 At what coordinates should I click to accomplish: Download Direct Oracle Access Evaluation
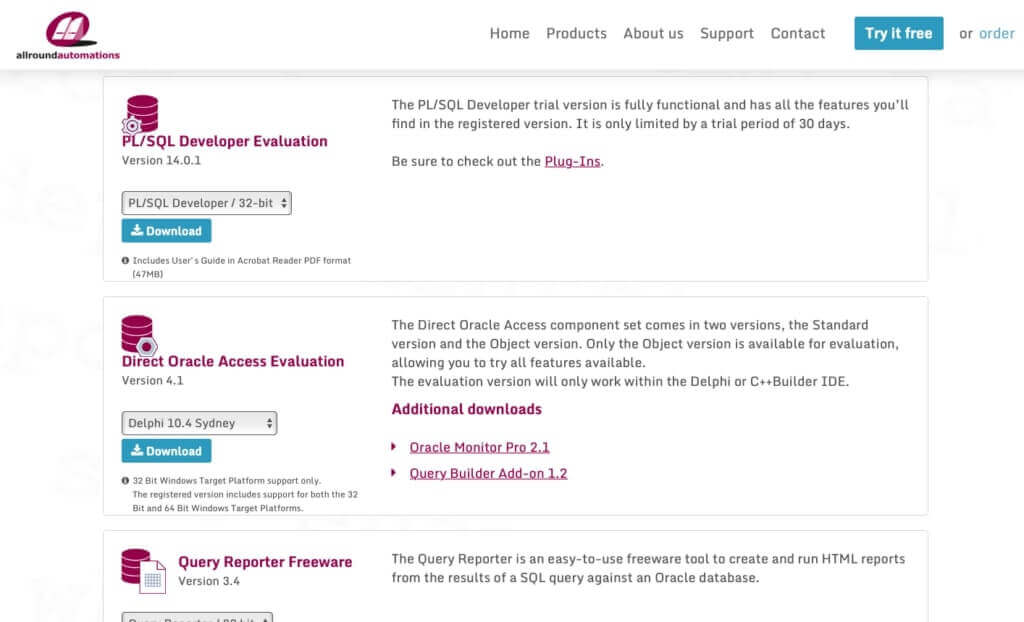coord(167,451)
